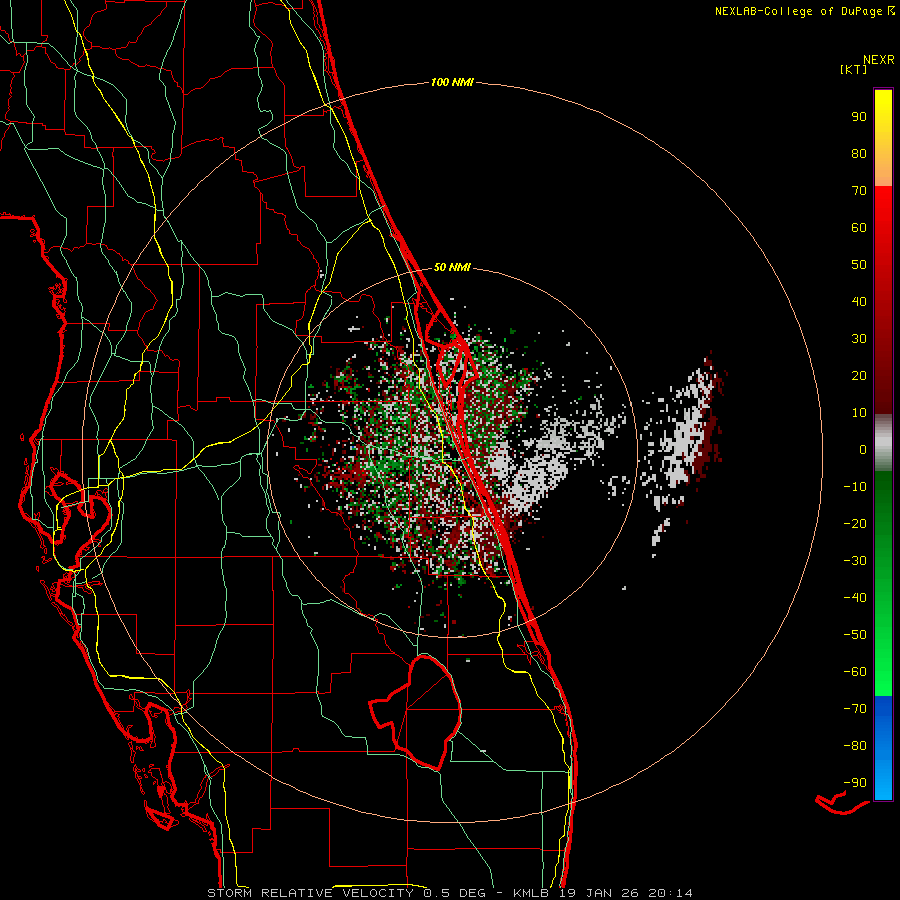The image size is (900, 900).
Task: Click the NEXLAB-College of DuPage header text
Action: tap(798, 11)
